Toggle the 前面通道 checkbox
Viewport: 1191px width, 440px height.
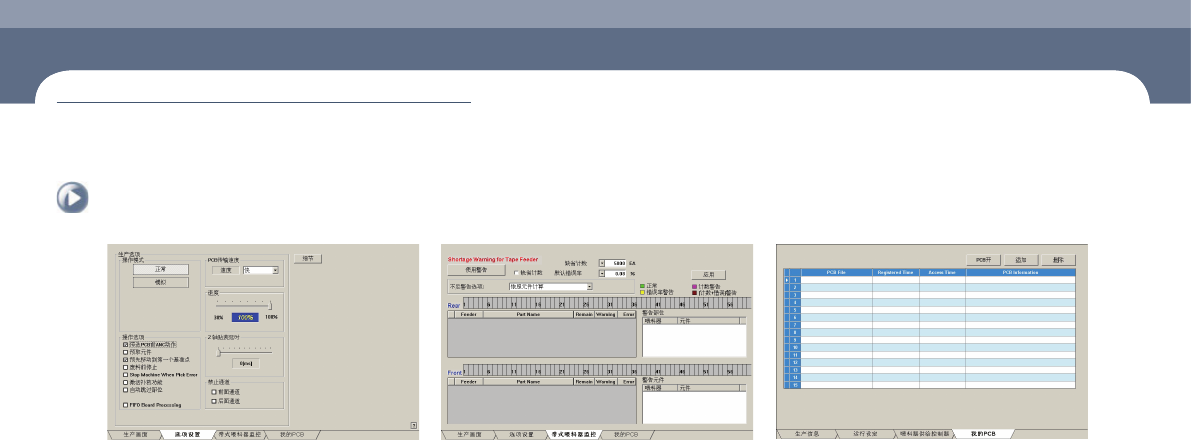click(213, 391)
